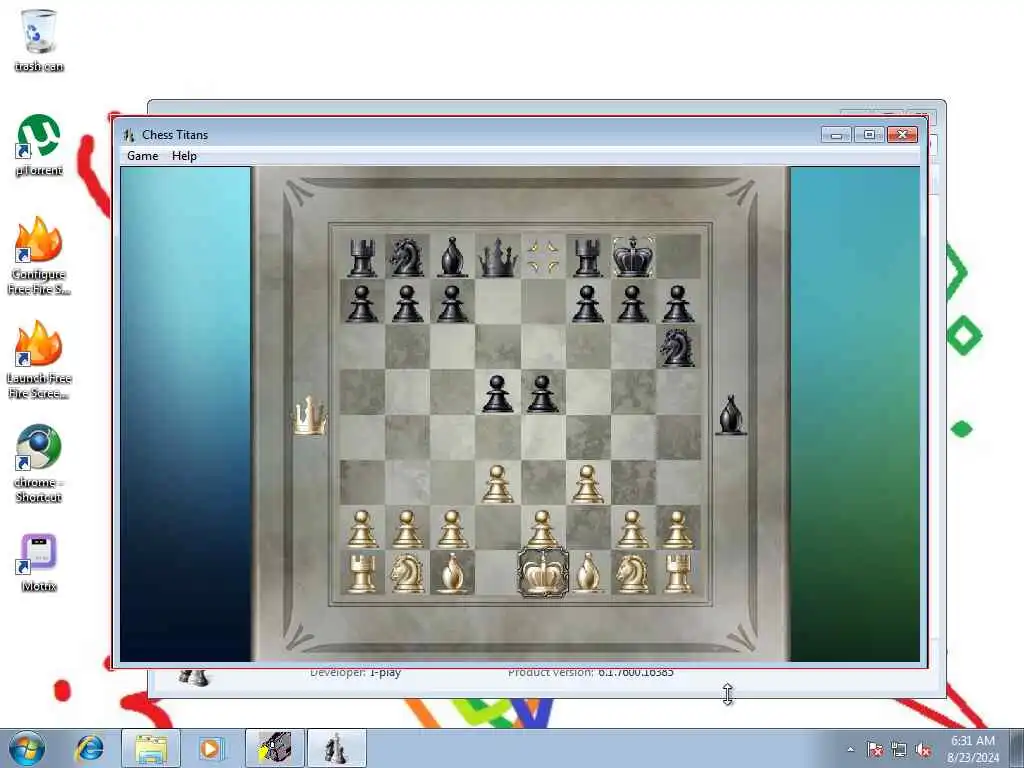Select the white pawn on c2
Image resolution: width=1024 pixels, height=768 pixels.
click(x=452, y=528)
